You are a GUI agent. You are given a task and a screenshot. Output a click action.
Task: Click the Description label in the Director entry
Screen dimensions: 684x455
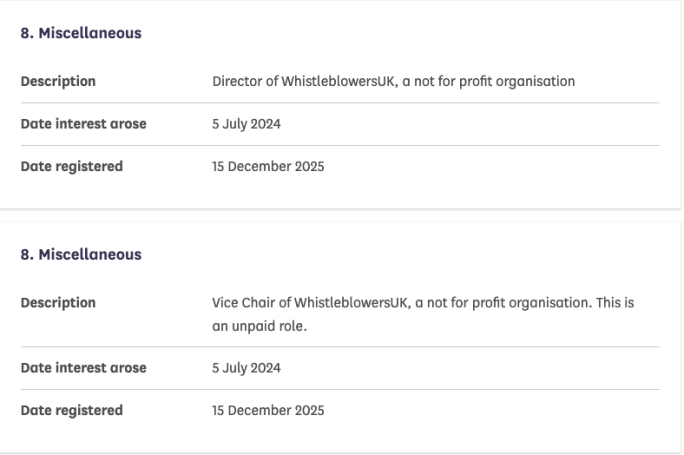tap(59, 81)
